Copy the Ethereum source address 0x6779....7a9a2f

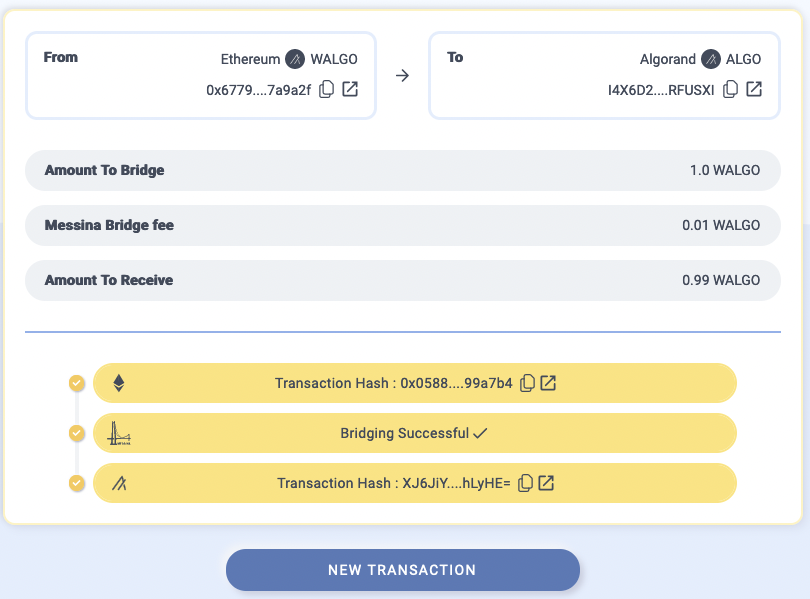pos(326,89)
